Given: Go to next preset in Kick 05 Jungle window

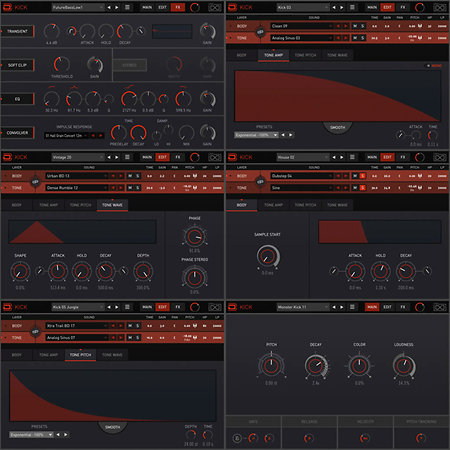Looking at the screenshot, I should coord(117,307).
